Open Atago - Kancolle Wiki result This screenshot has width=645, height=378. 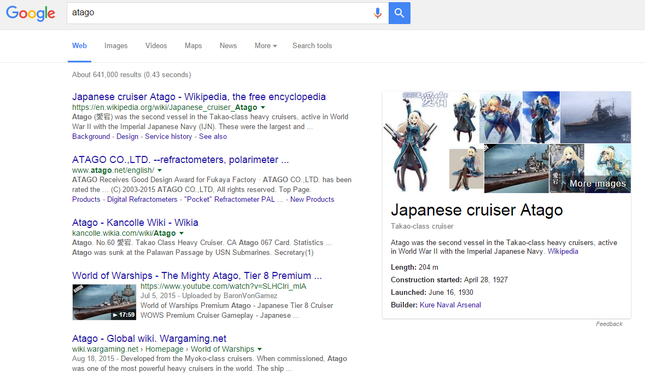point(135,223)
